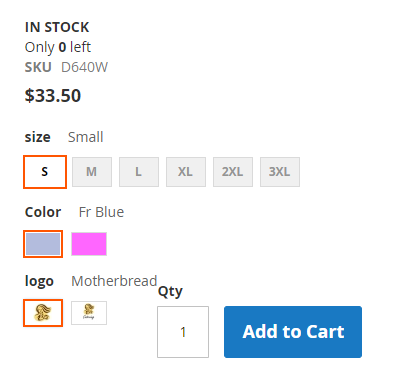This screenshot has width=408, height=387.
Task: Choose size L option
Action: (139, 172)
